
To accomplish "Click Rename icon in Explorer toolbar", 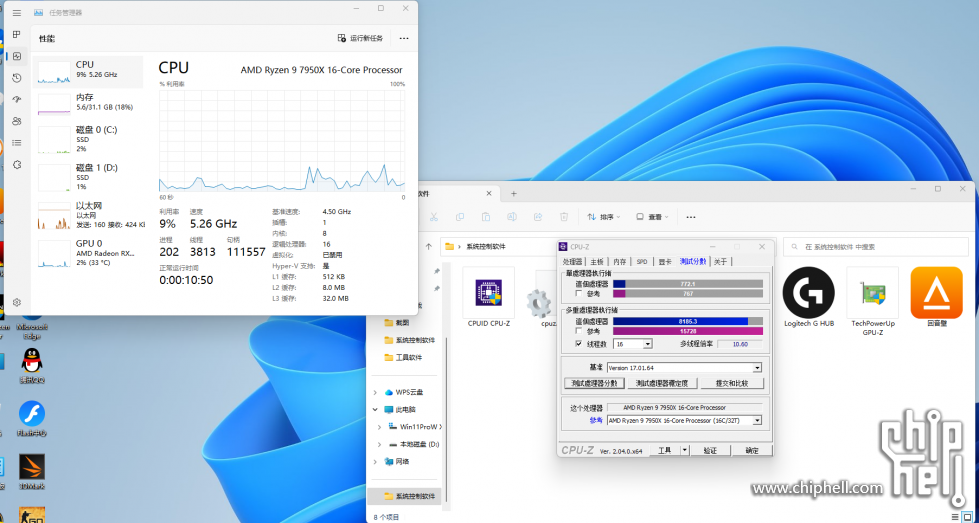I will [511, 217].
